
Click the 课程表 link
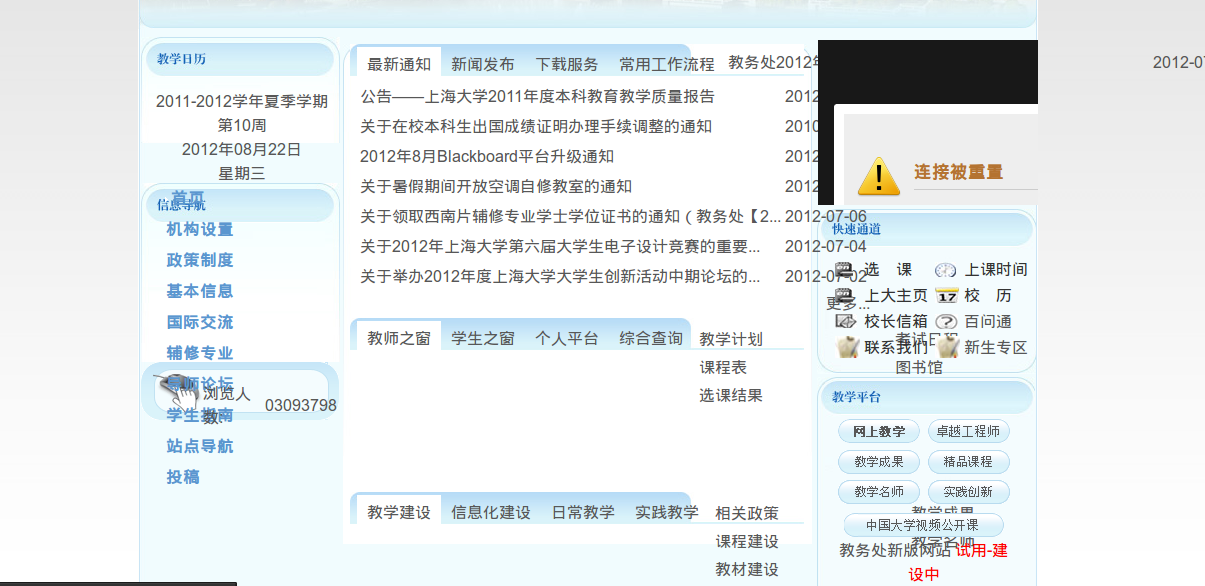[723, 367]
